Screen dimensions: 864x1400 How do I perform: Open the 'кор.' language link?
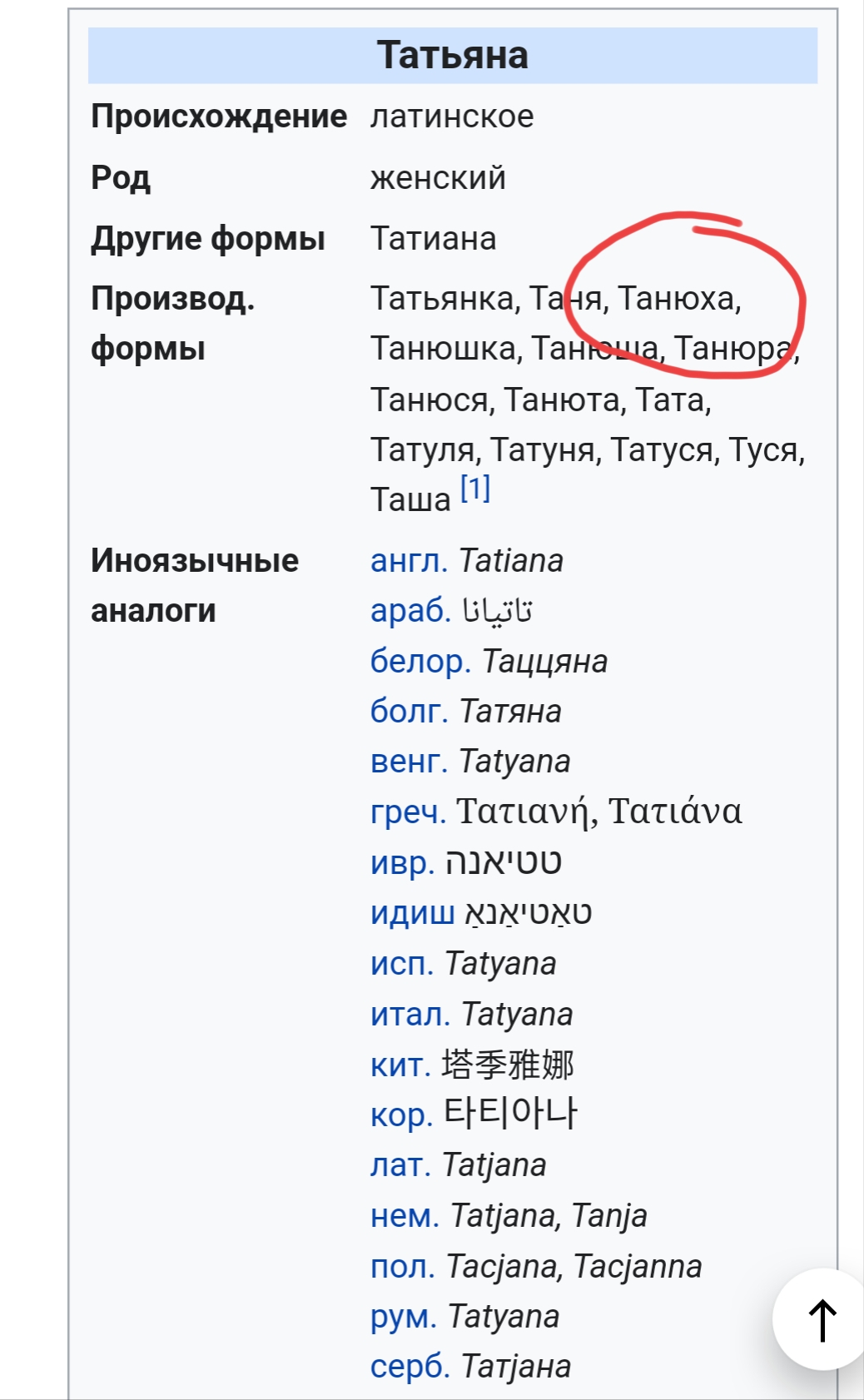pos(401,1115)
